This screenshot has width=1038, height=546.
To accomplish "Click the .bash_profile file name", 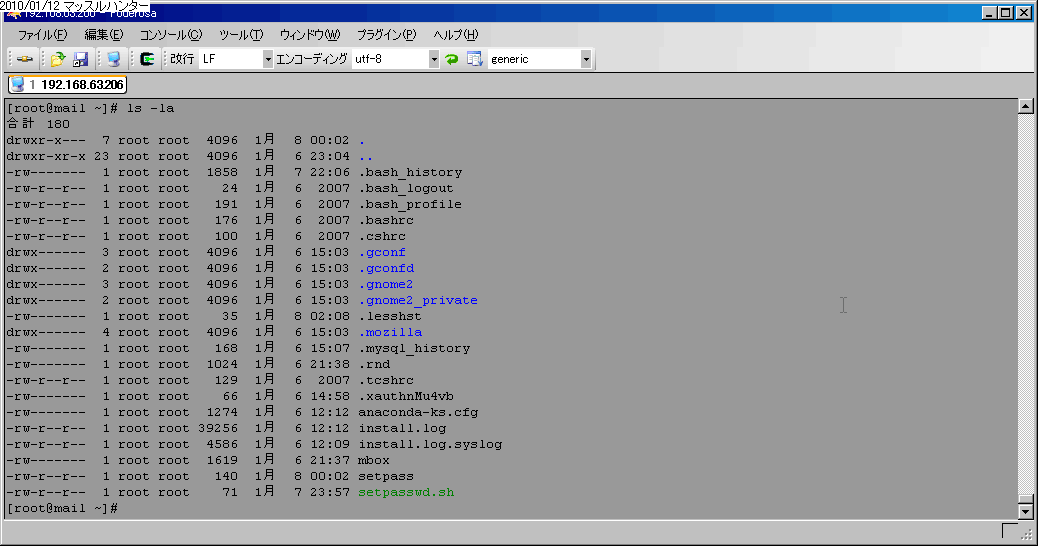I will pos(410,204).
